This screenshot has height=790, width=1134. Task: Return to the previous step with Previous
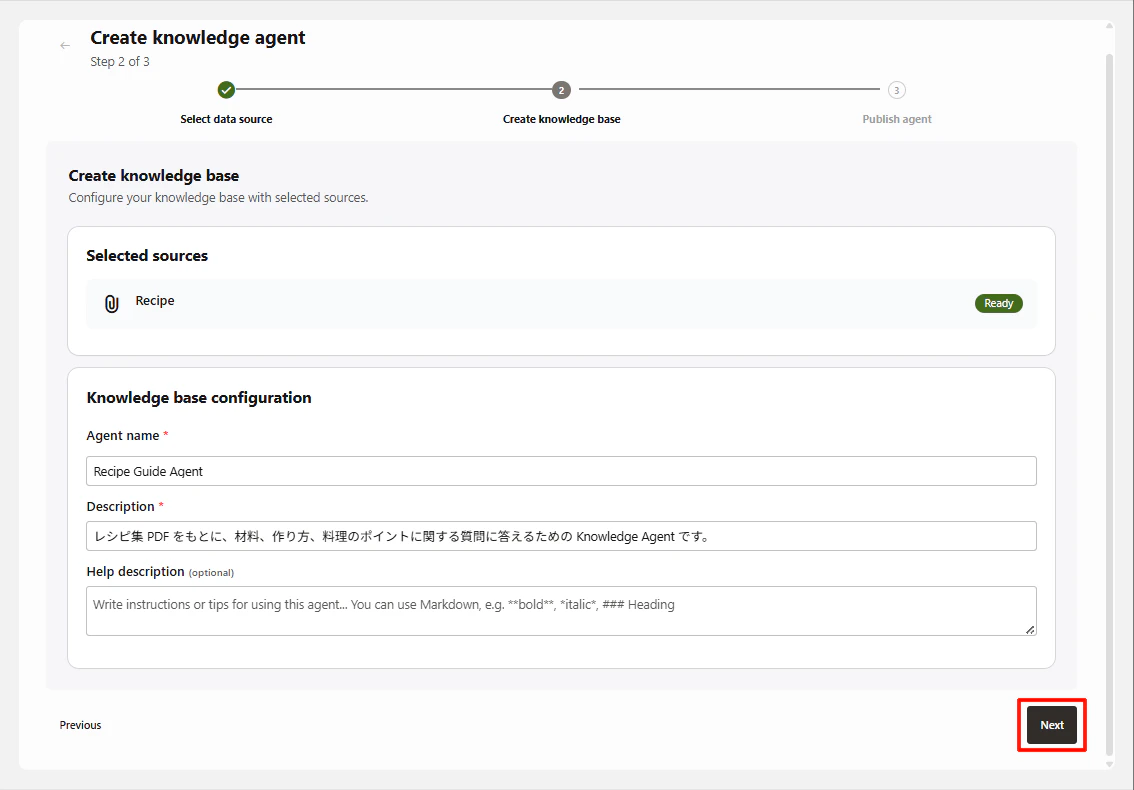[80, 725]
